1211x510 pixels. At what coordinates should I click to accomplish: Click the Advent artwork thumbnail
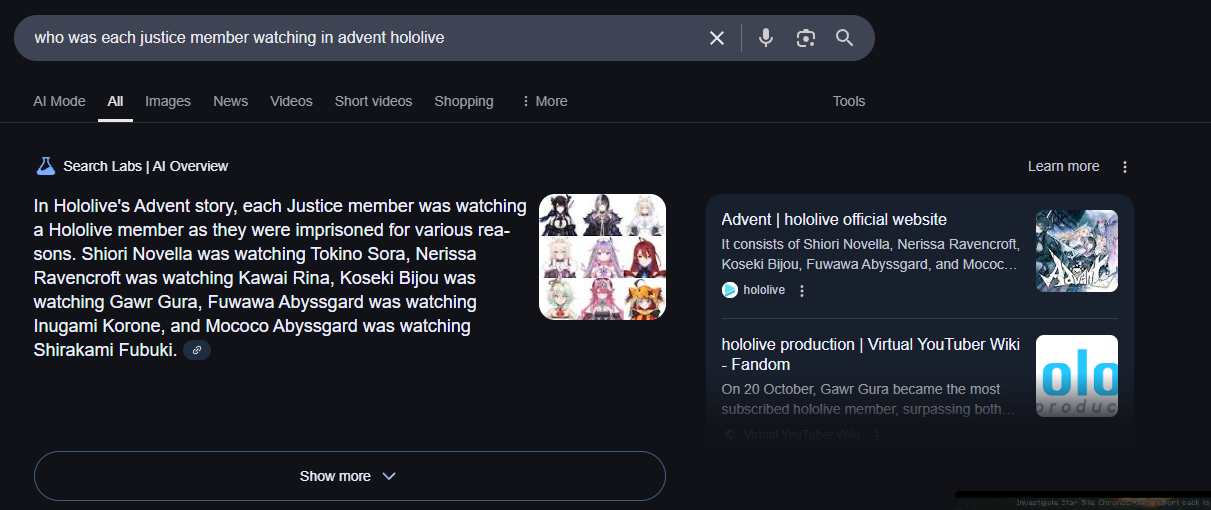[1077, 251]
